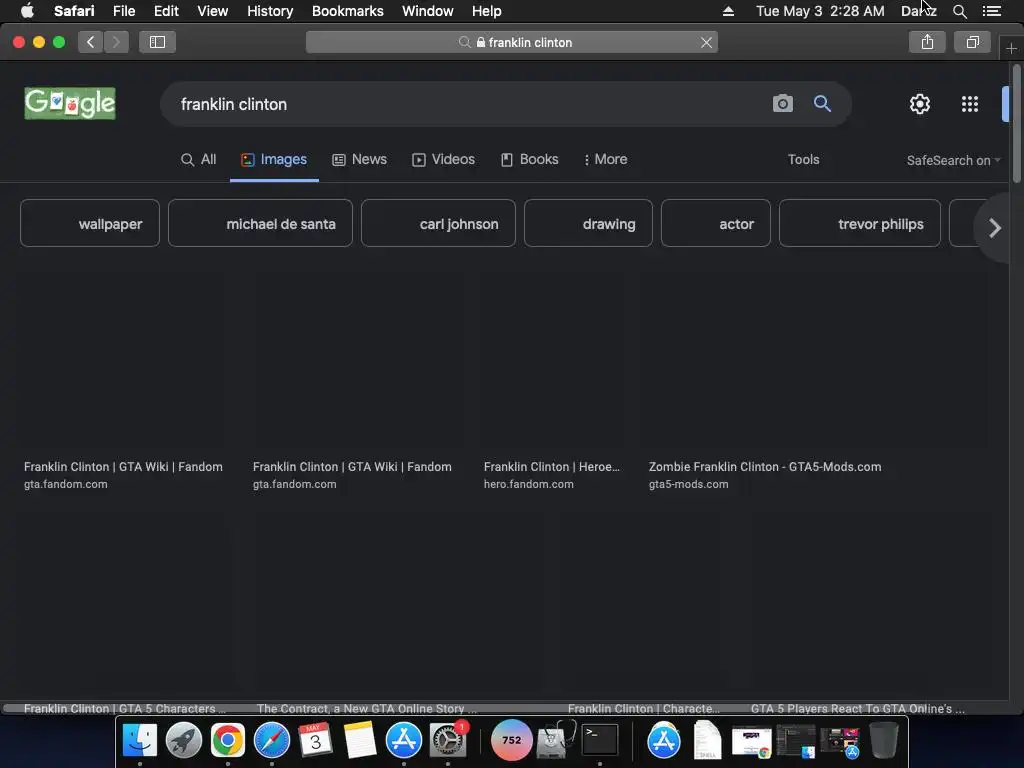The width and height of the screenshot is (1024, 768).
Task: Open Disk Utility in the Dock
Action: click(556, 740)
